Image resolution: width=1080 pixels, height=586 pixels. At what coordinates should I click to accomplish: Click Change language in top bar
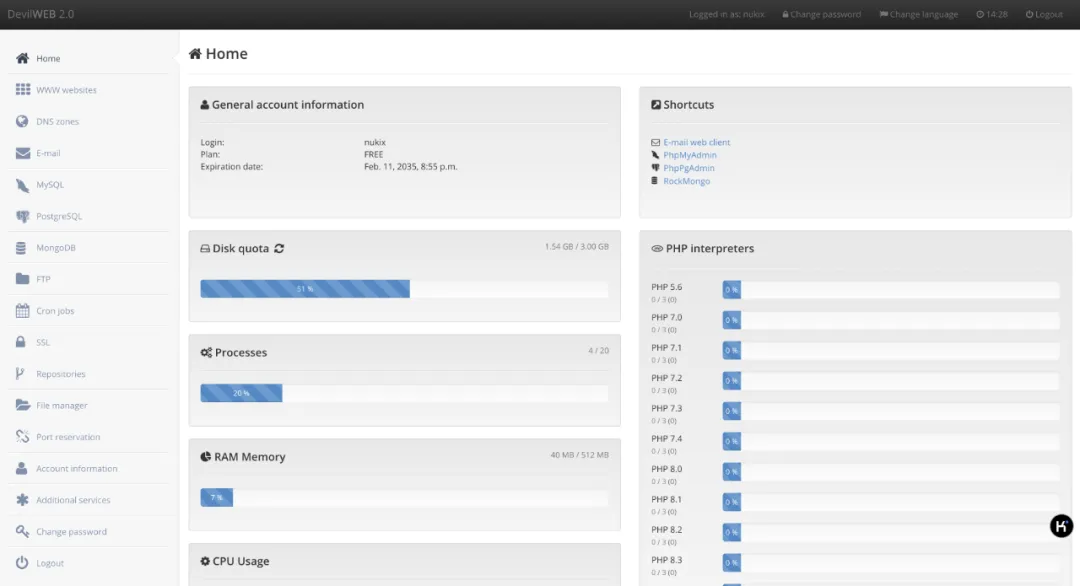918,14
